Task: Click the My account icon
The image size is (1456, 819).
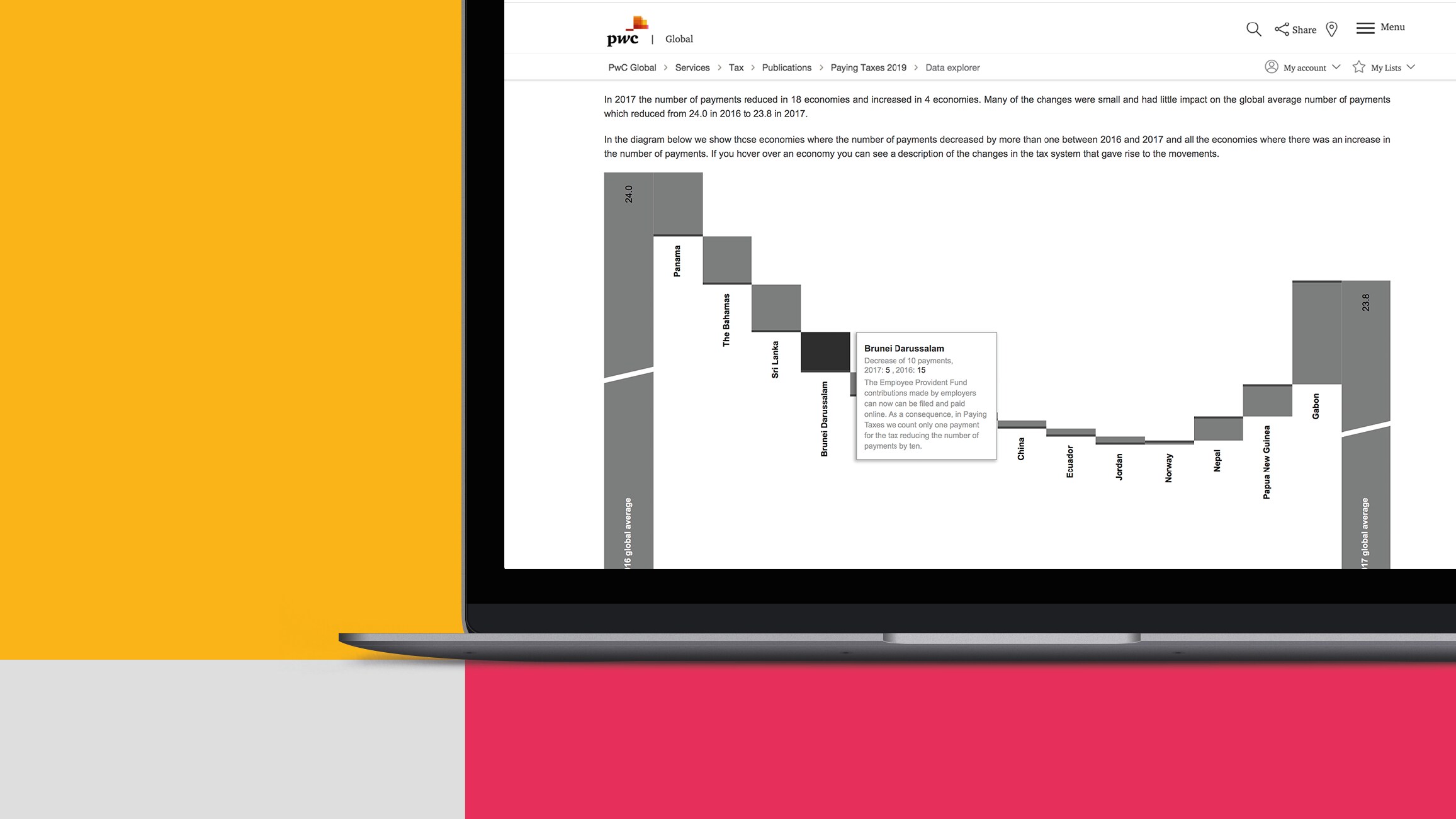Action: click(x=1272, y=67)
